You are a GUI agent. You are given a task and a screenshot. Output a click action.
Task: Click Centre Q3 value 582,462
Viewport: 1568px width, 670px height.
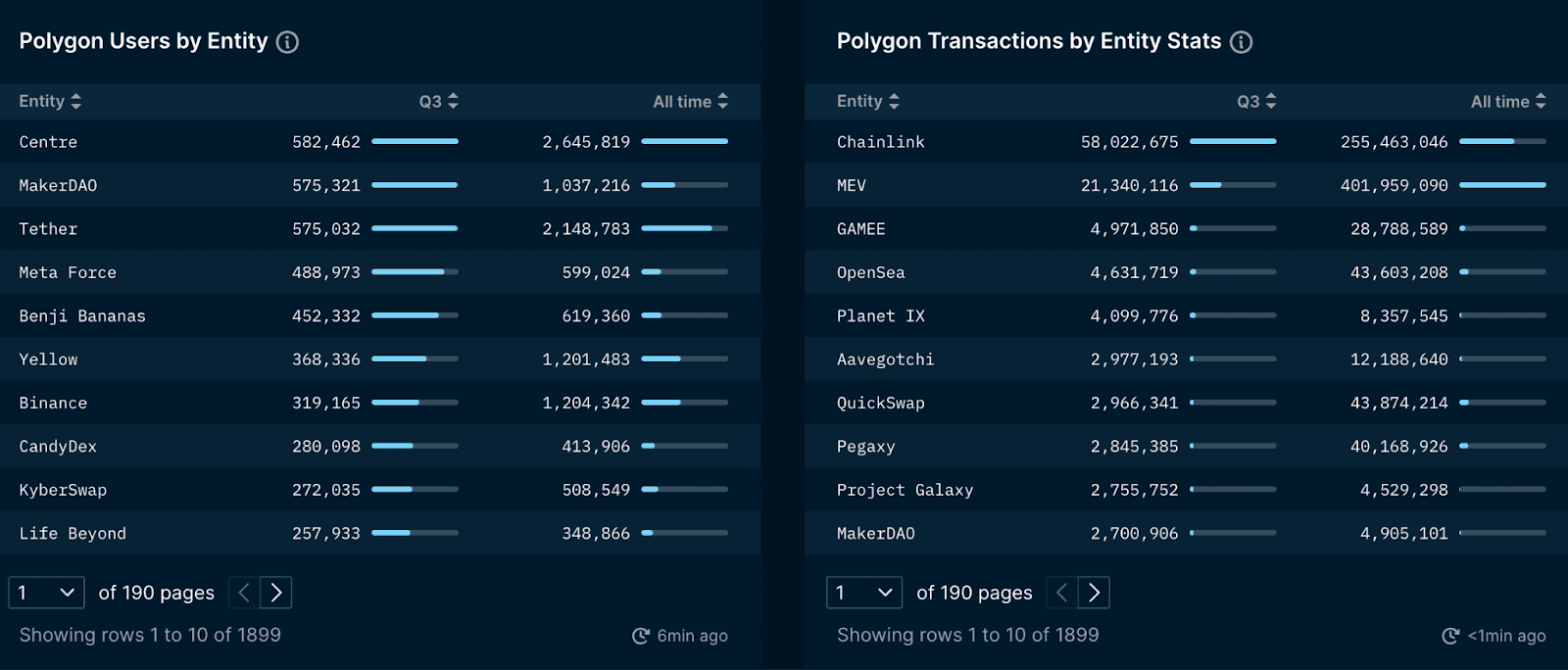pyautogui.click(x=326, y=142)
